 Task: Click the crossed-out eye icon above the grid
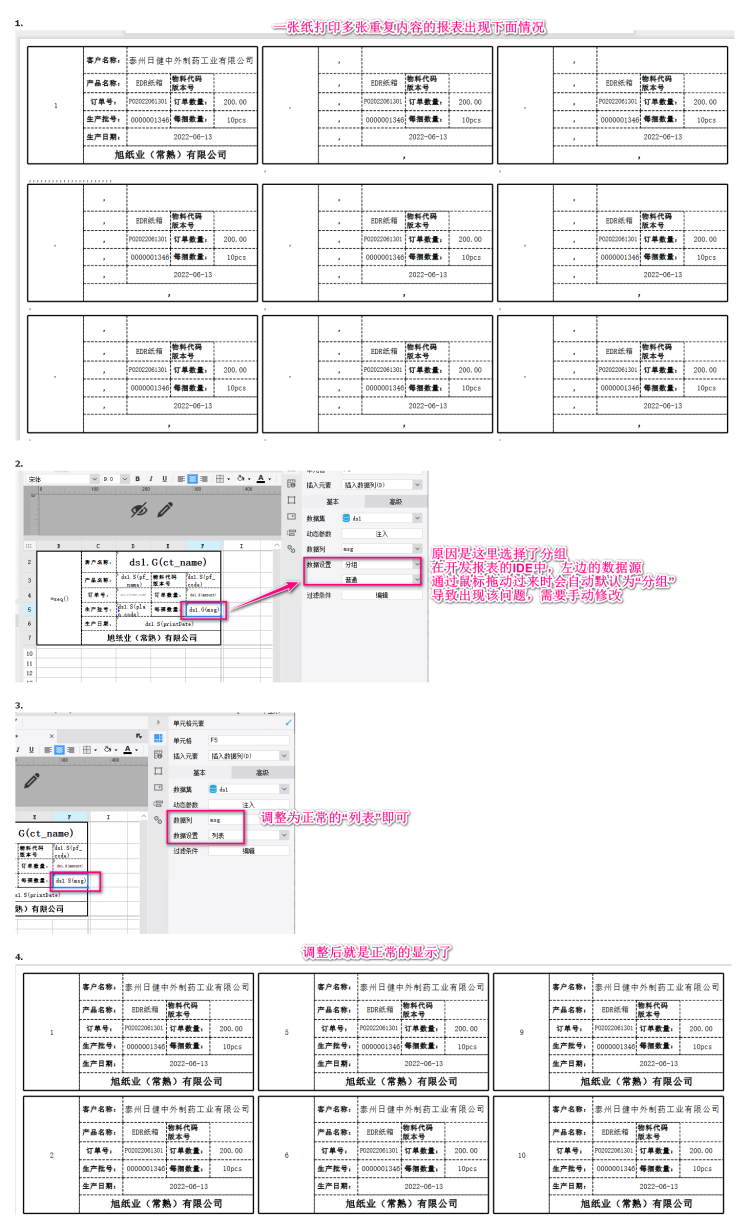pyautogui.click(x=139, y=510)
